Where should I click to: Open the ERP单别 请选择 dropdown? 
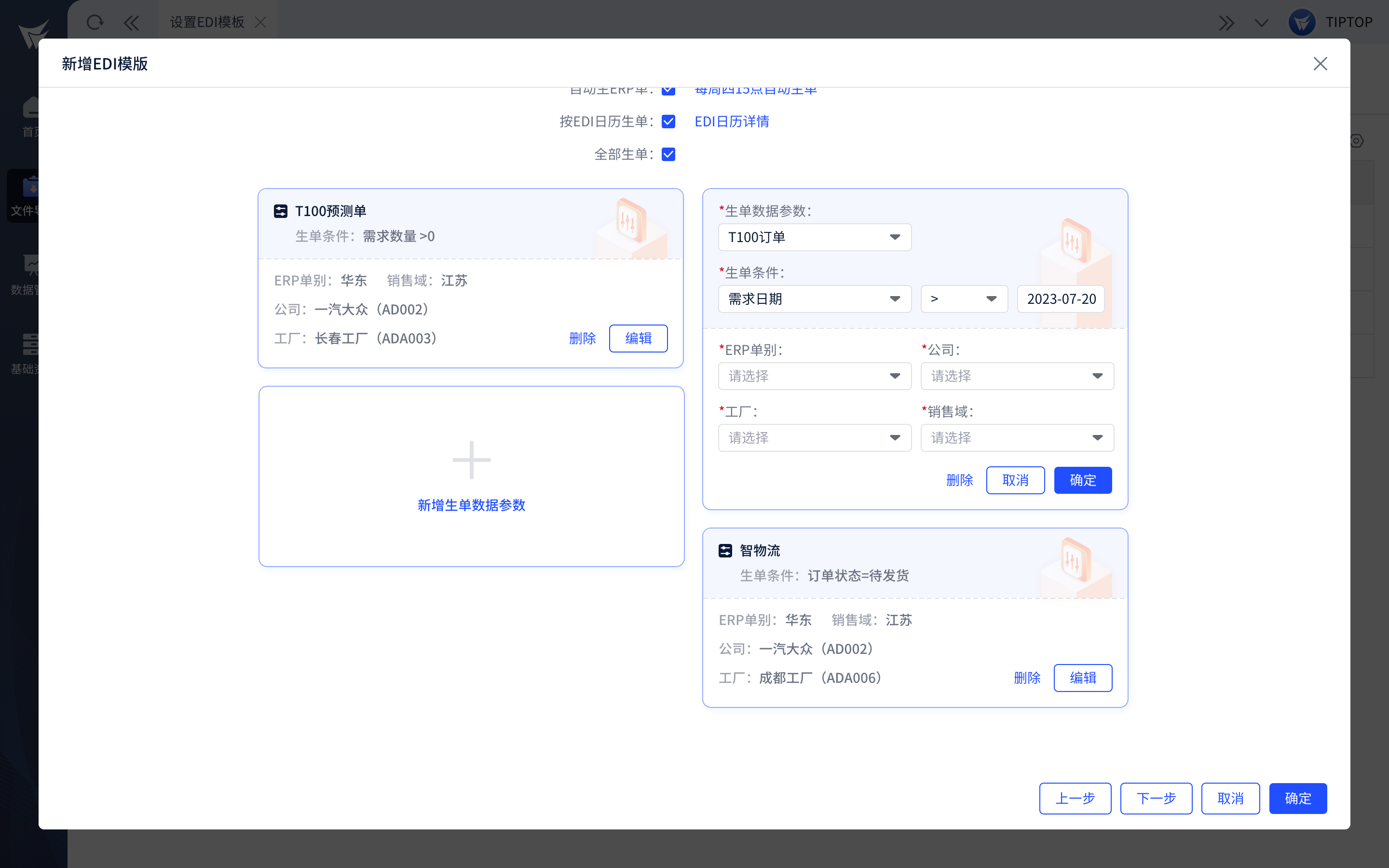coord(814,376)
